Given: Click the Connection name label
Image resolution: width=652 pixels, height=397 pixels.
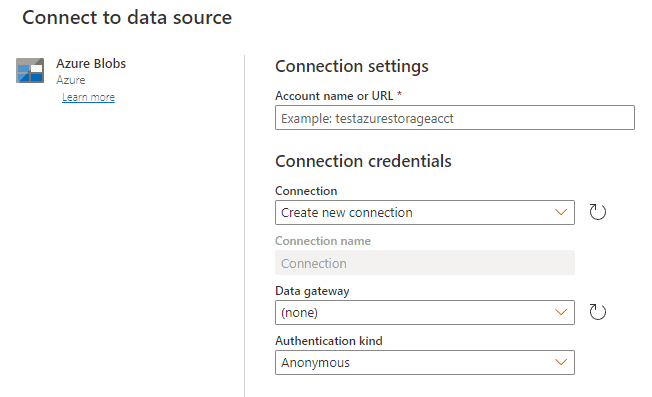Looking at the screenshot, I should click(323, 241).
